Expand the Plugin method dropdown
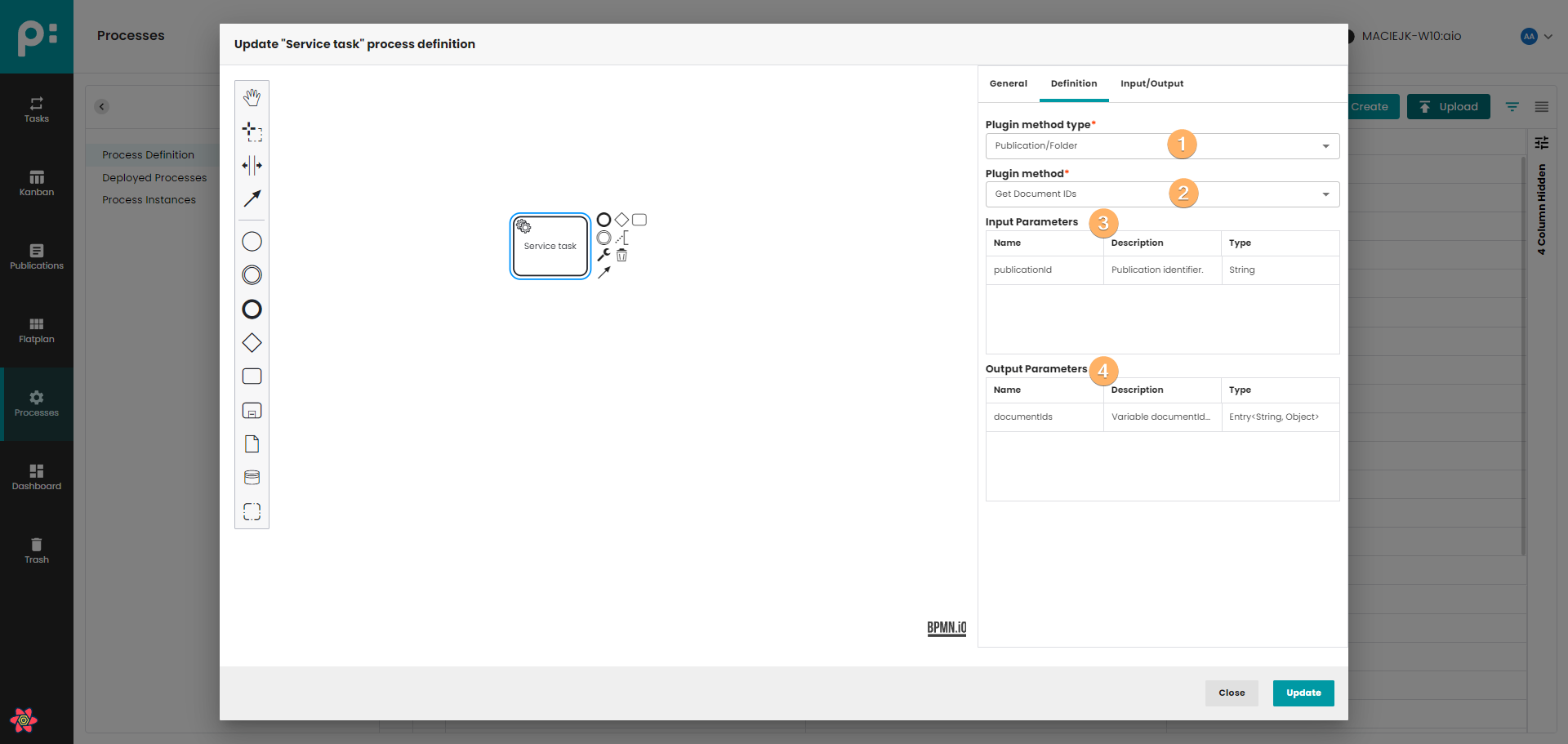 click(x=1161, y=194)
